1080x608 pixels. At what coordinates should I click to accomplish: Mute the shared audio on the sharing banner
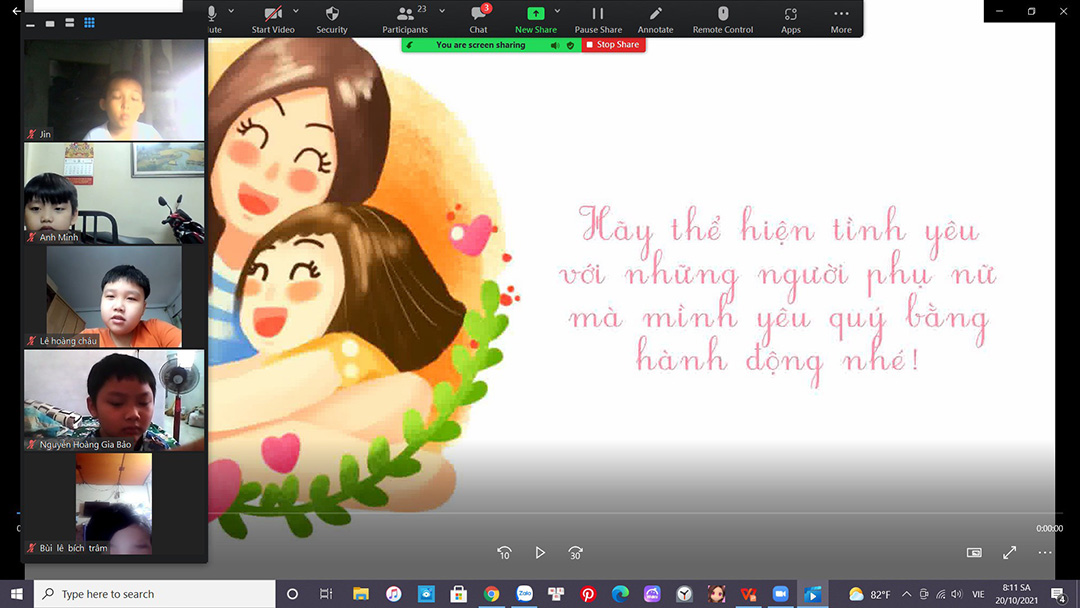[555, 44]
